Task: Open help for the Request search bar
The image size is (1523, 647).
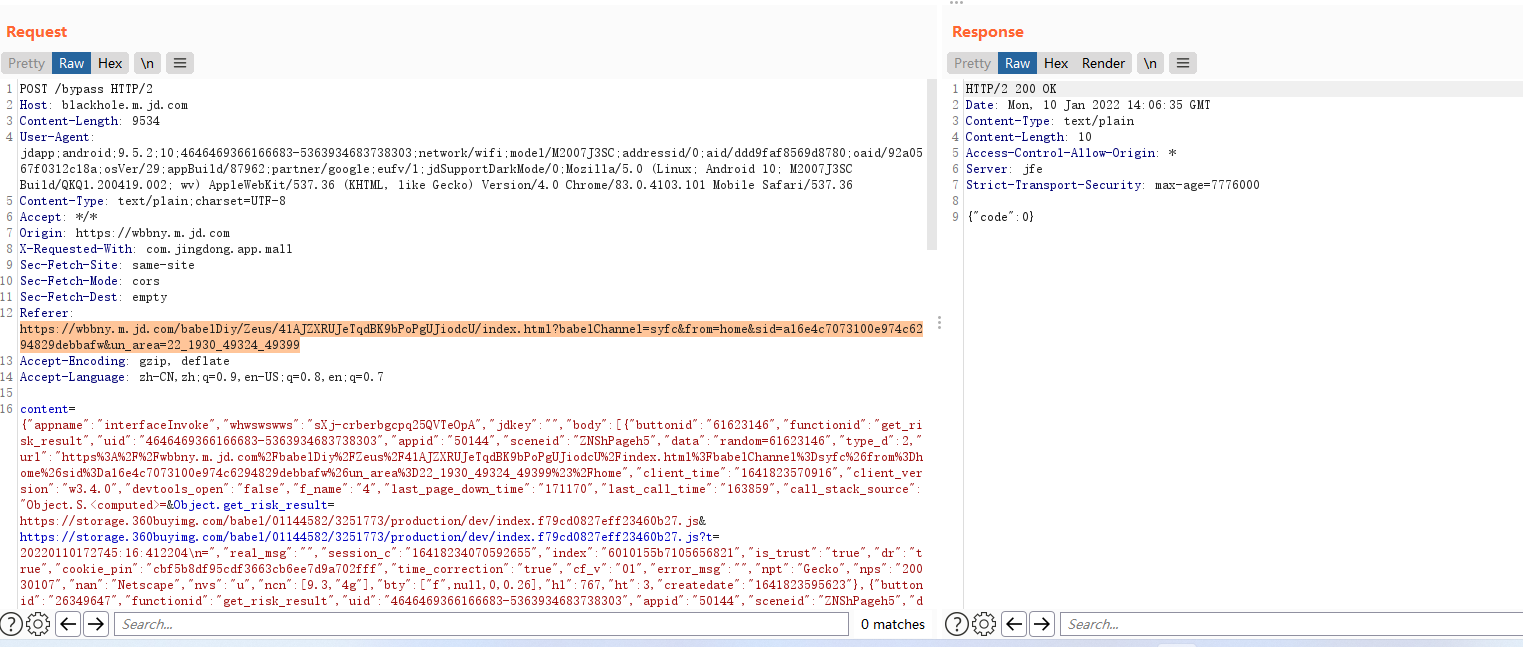Action: (x=11, y=624)
